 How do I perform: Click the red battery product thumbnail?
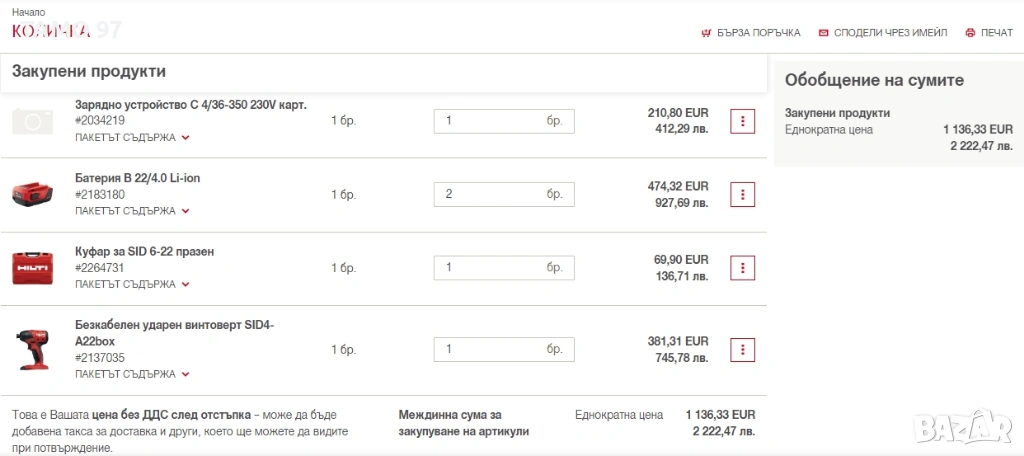32,194
